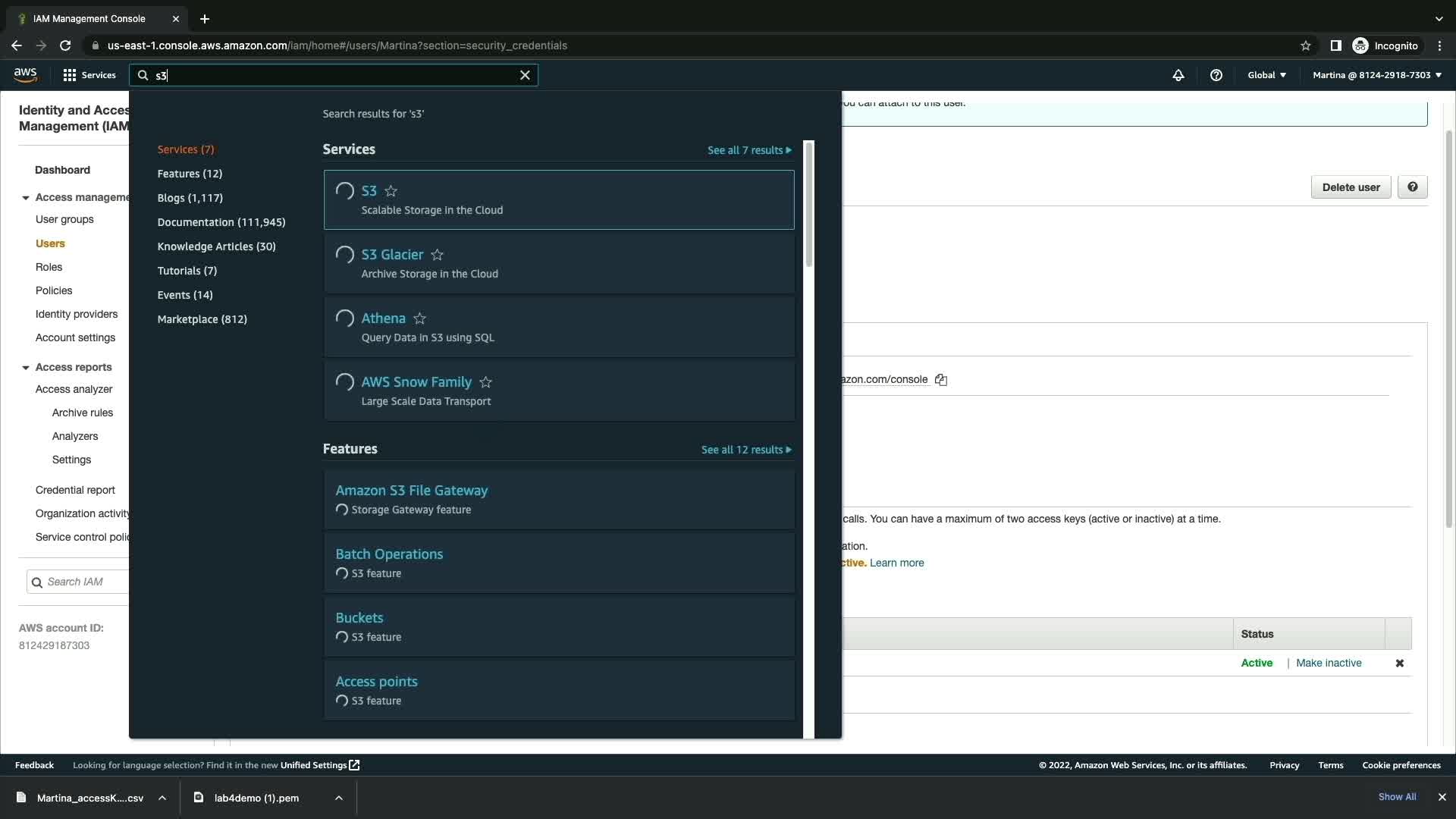The image size is (1456, 819).
Task: Star the Athena service as favorite
Action: [x=419, y=318]
